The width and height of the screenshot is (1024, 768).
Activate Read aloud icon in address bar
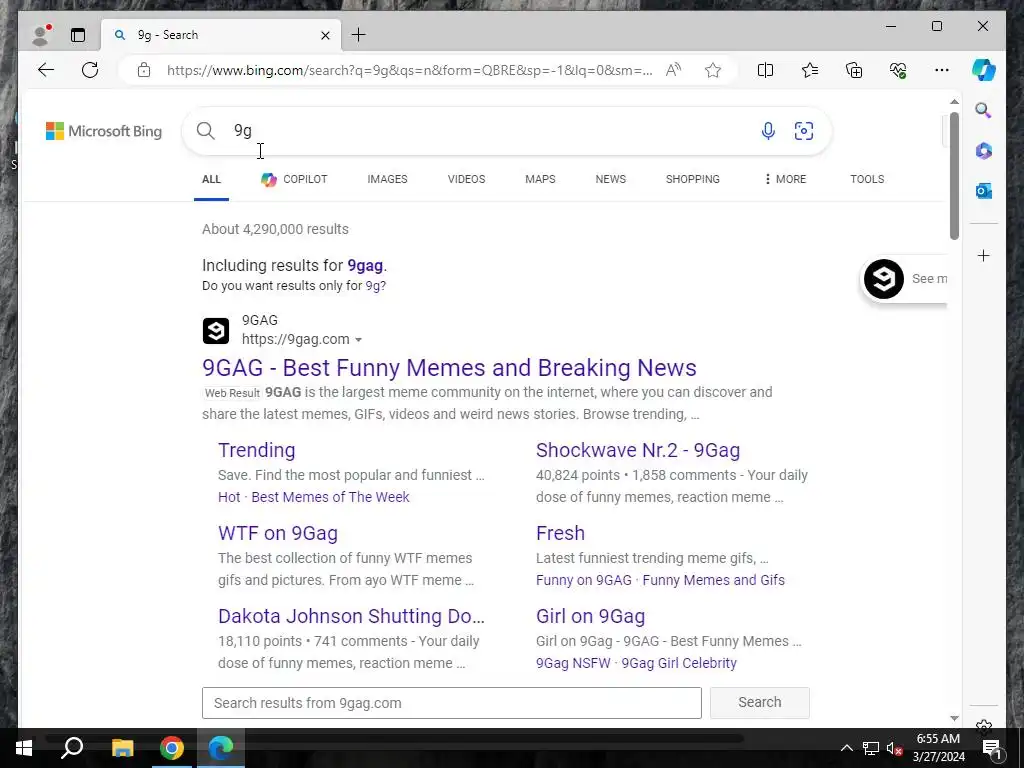pos(673,70)
